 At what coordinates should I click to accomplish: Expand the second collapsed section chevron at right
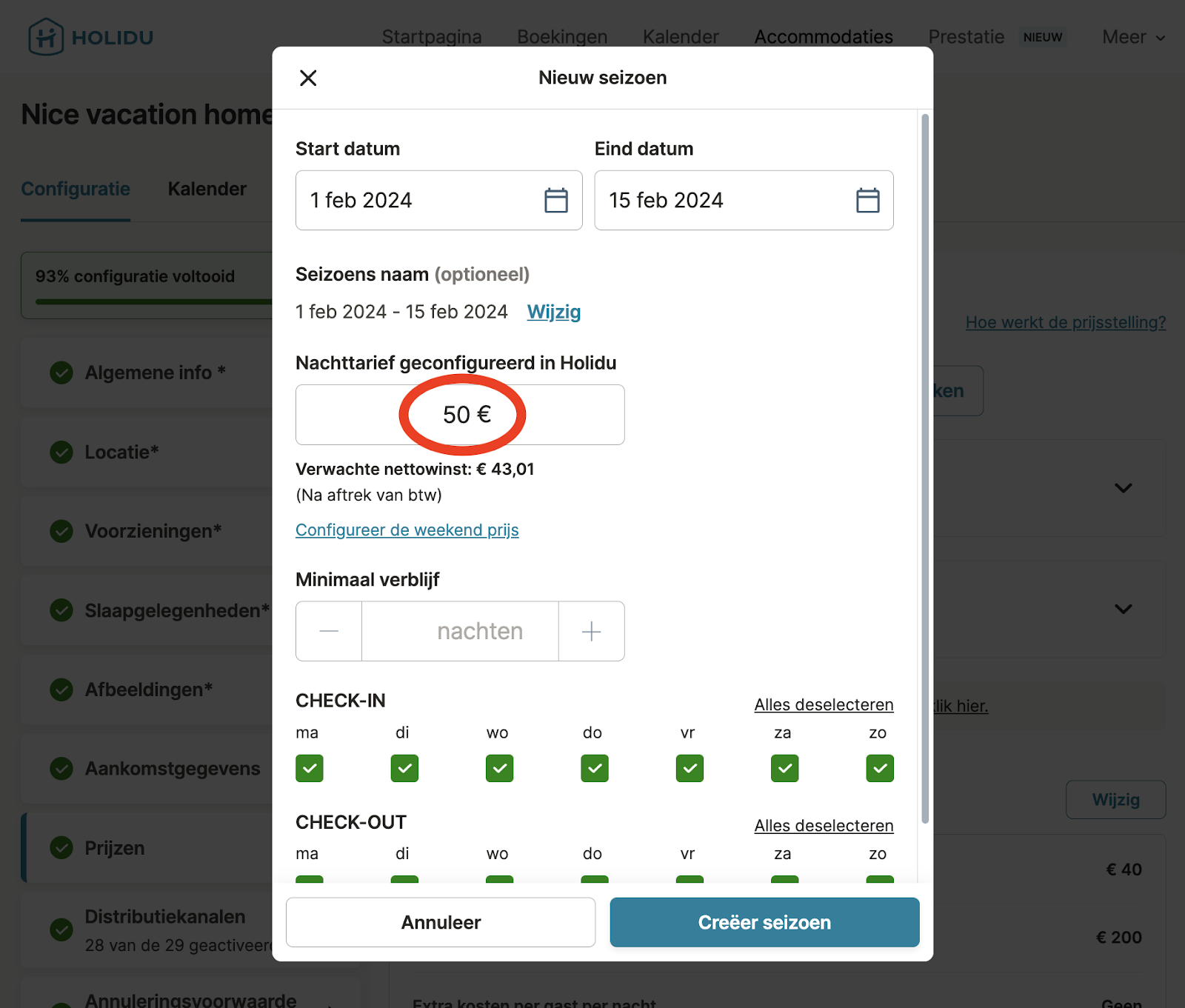(x=1123, y=609)
